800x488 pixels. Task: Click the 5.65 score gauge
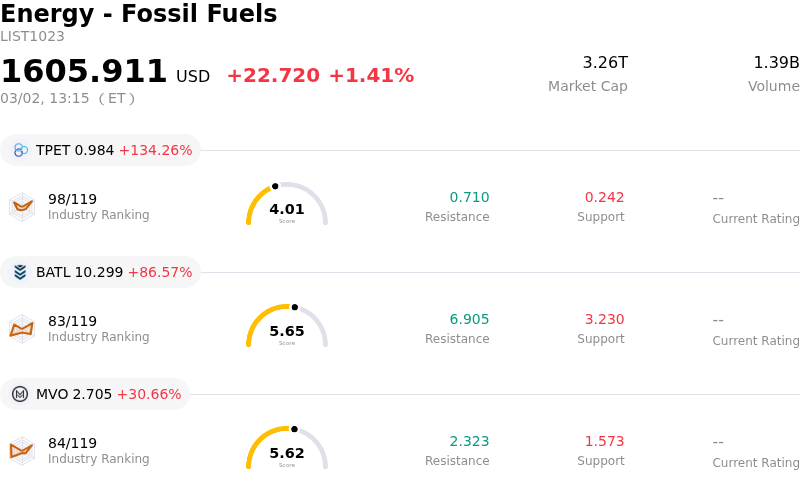[287, 327]
